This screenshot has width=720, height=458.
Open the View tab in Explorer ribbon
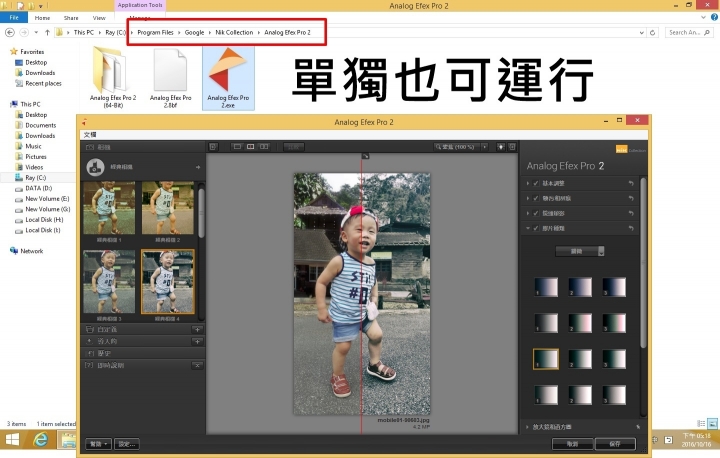click(99, 18)
